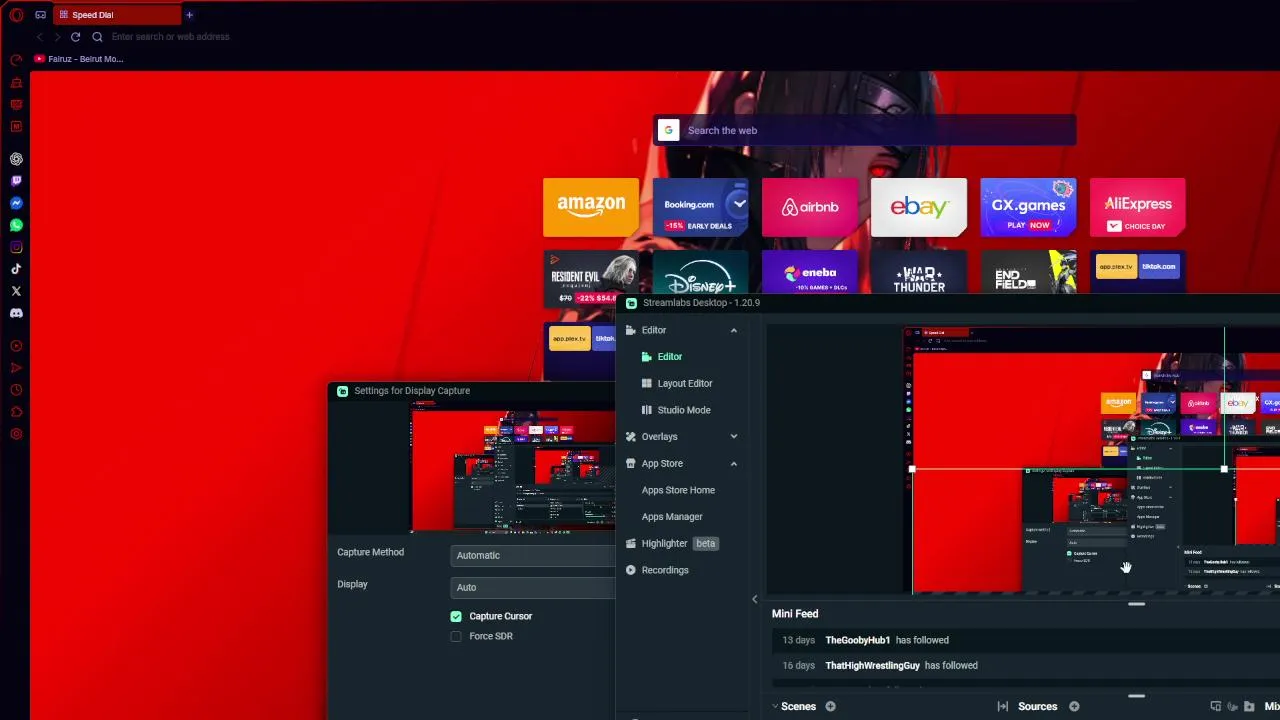Image resolution: width=1280 pixels, height=720 pixels.
Task: Open the Display Auto dropdown
Action: pyautogui.click(x=533, y=588)
